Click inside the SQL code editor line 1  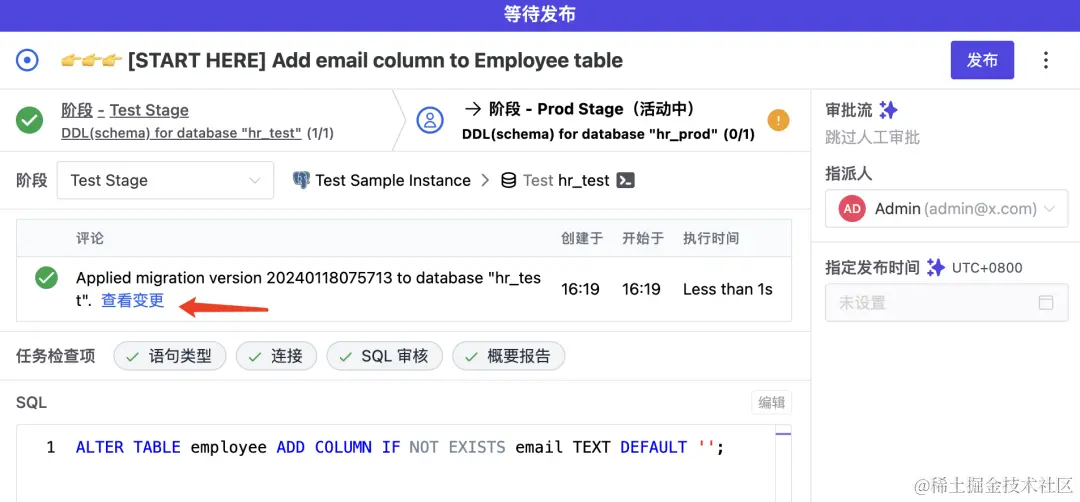point(399,448)
